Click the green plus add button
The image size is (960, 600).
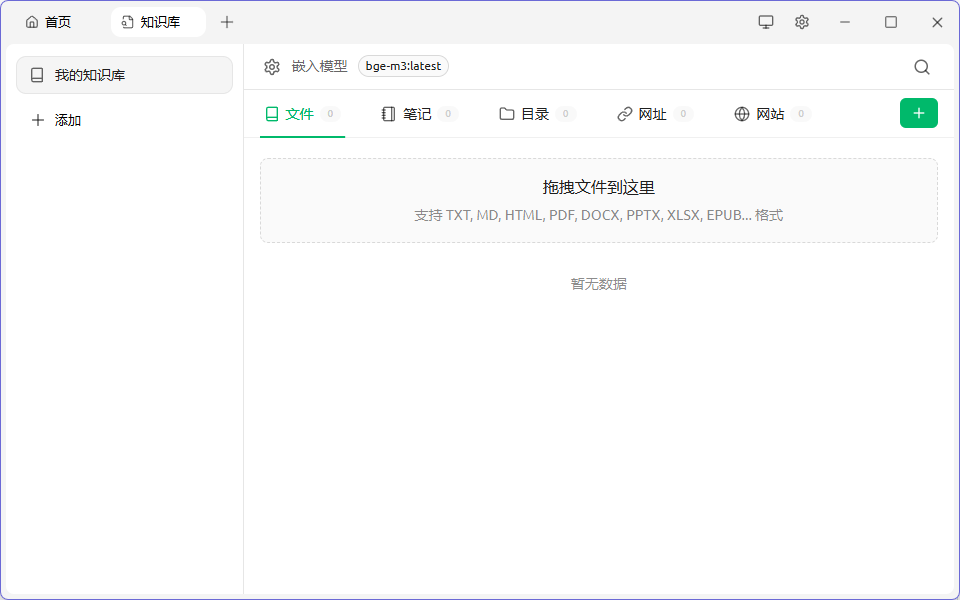click(918, 113)
